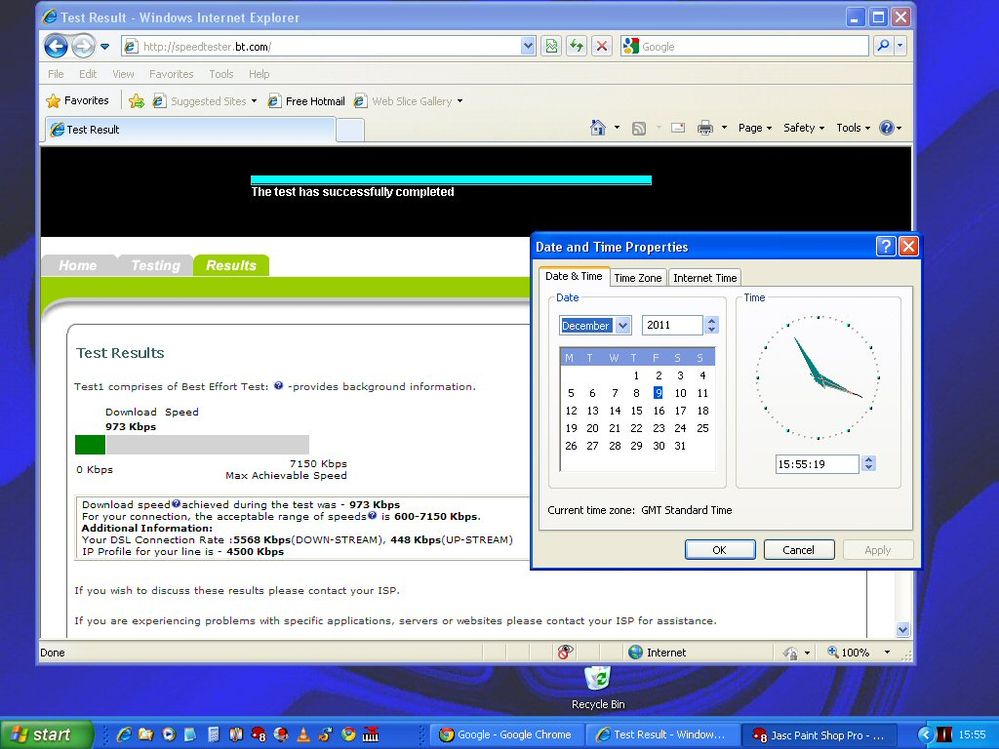Switch to the Time Zone tab
This screenshot has height=749, width=999.
[x=638, y=278]
